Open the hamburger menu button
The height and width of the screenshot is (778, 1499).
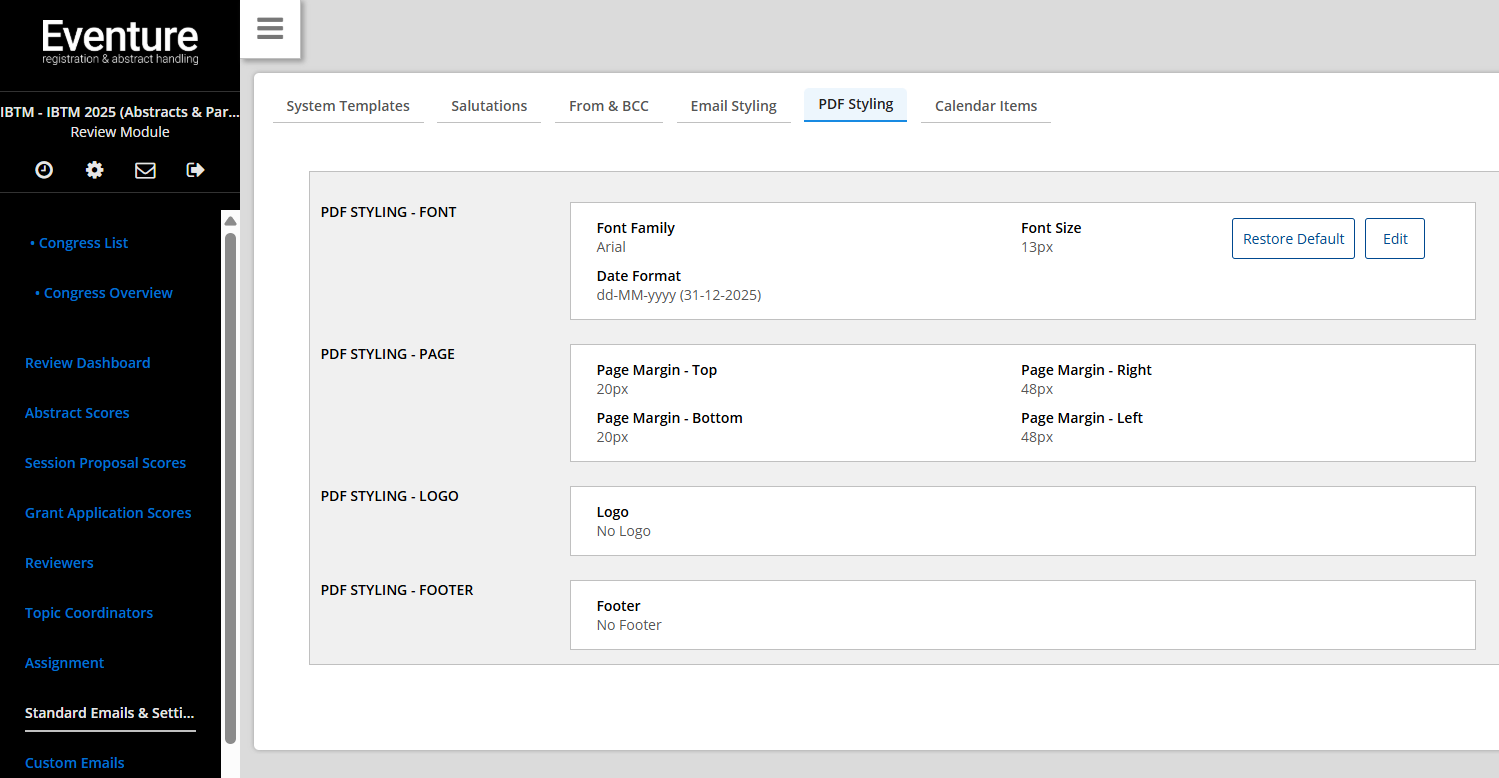270,29
